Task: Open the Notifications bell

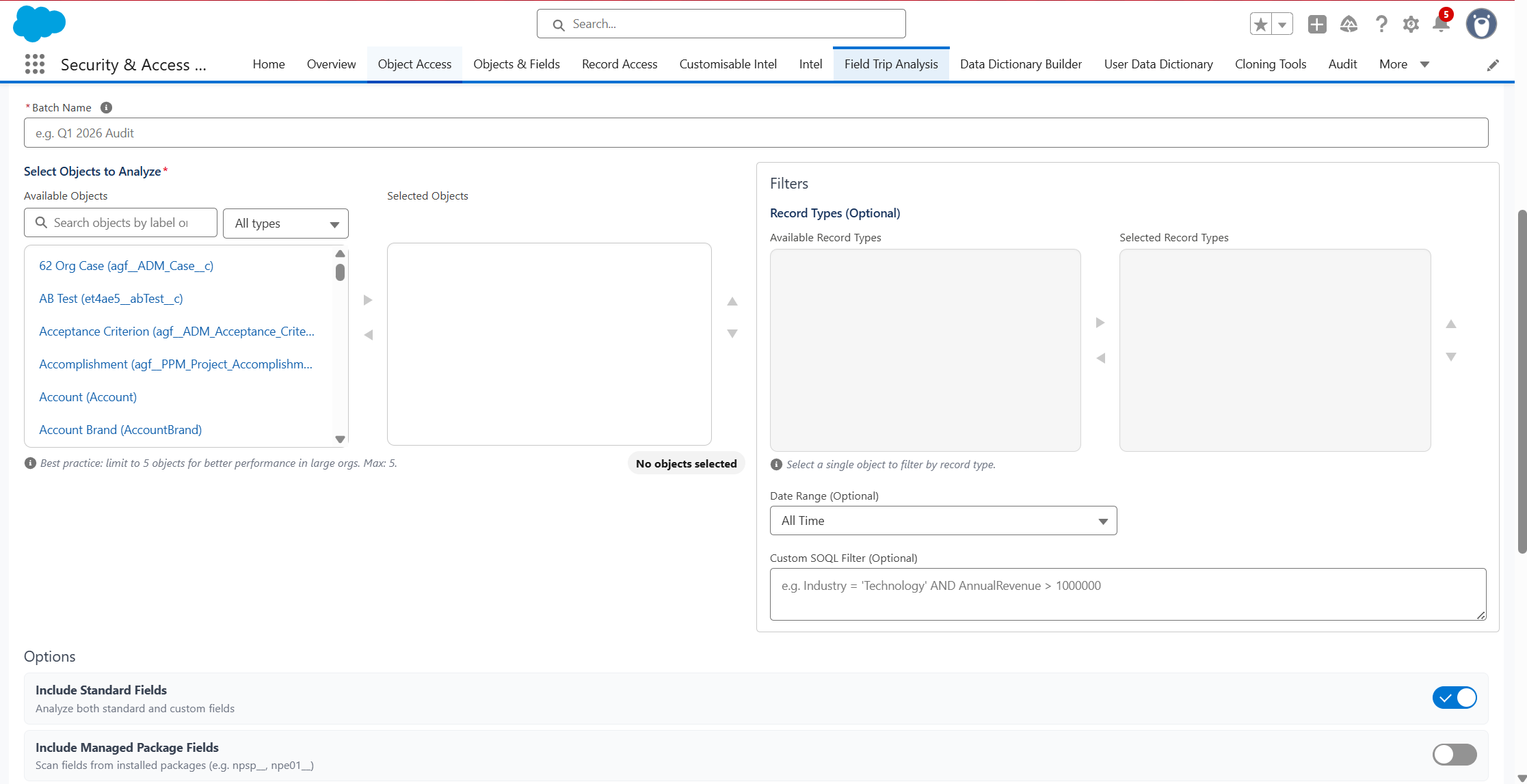Action: (x=1441, y=24)
